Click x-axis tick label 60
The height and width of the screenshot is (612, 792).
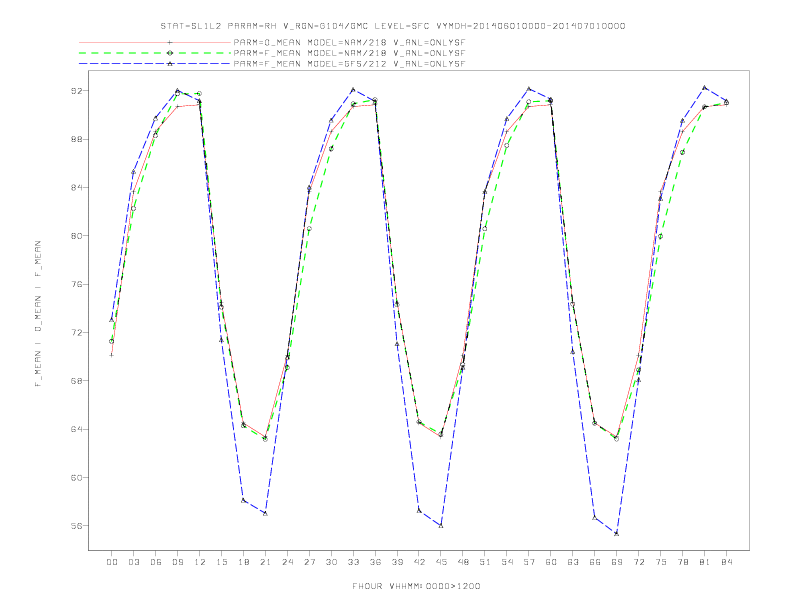point(551,562)
